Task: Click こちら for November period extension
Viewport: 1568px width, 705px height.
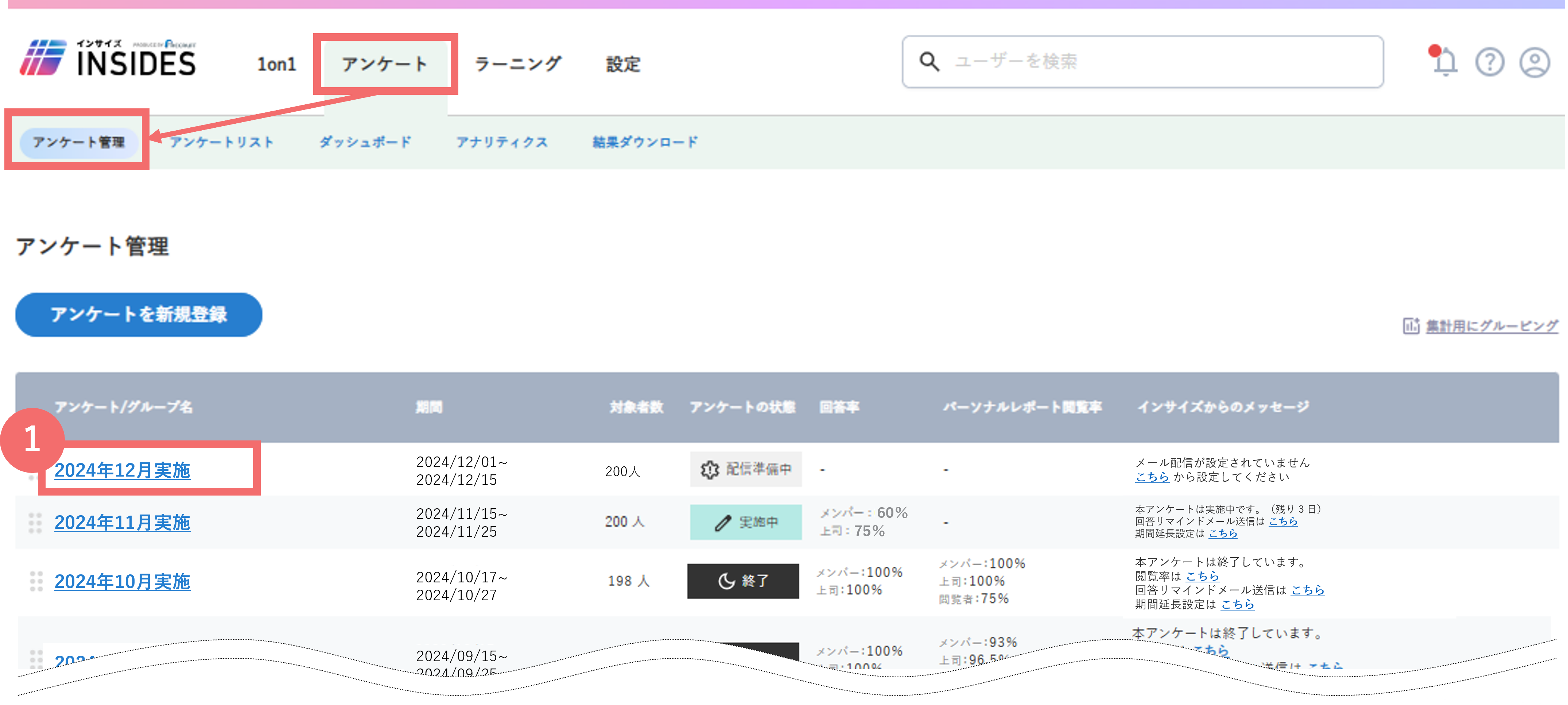Action: point(1222,534)
